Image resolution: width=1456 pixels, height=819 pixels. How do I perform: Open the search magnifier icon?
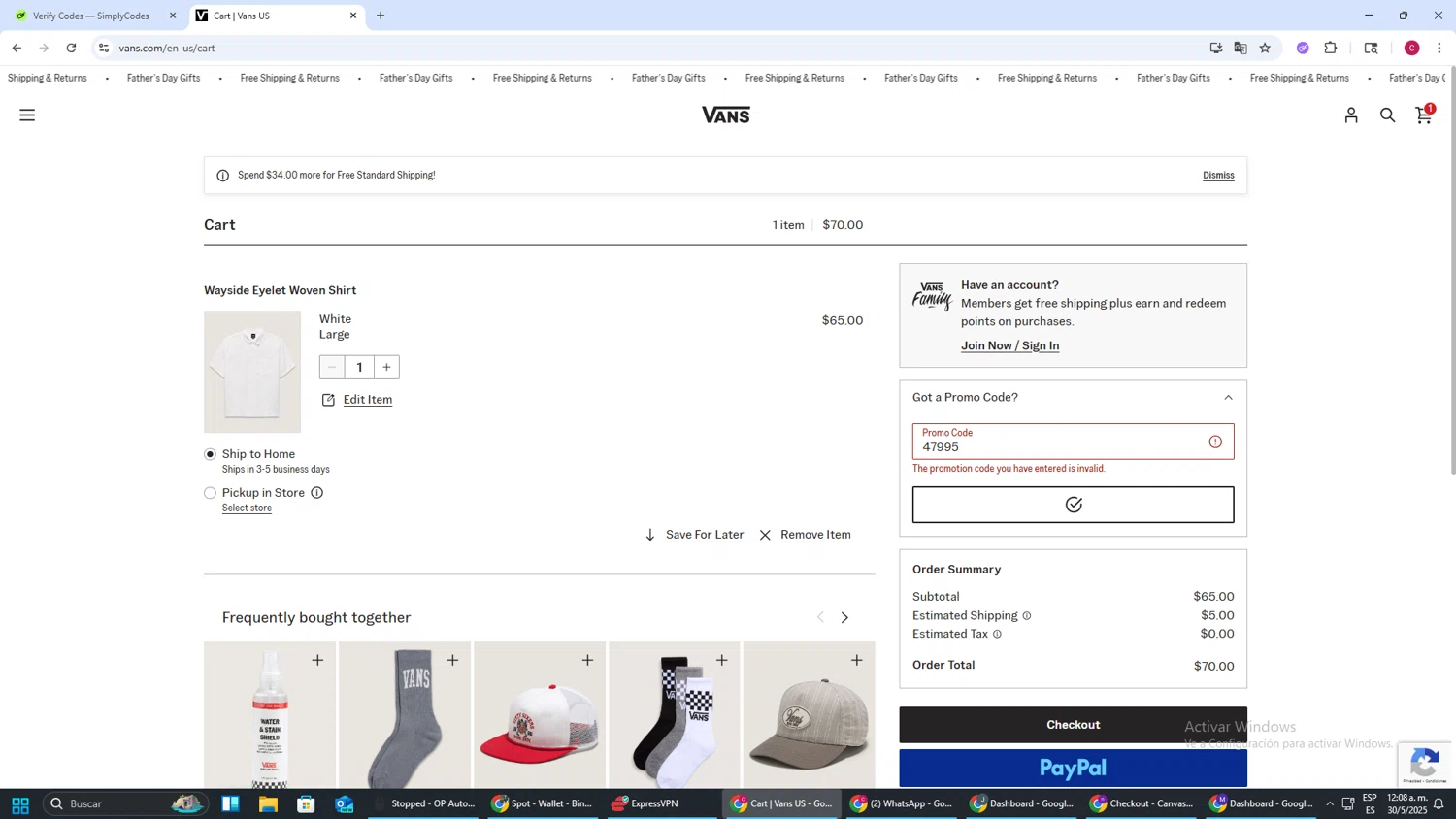(1388, 115)
